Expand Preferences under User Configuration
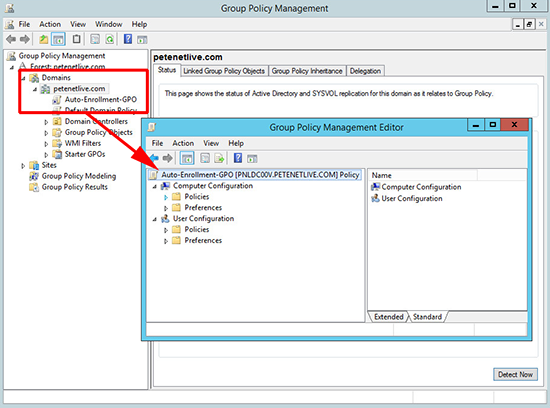The image size is (550, 408). [x=166, y=241]
